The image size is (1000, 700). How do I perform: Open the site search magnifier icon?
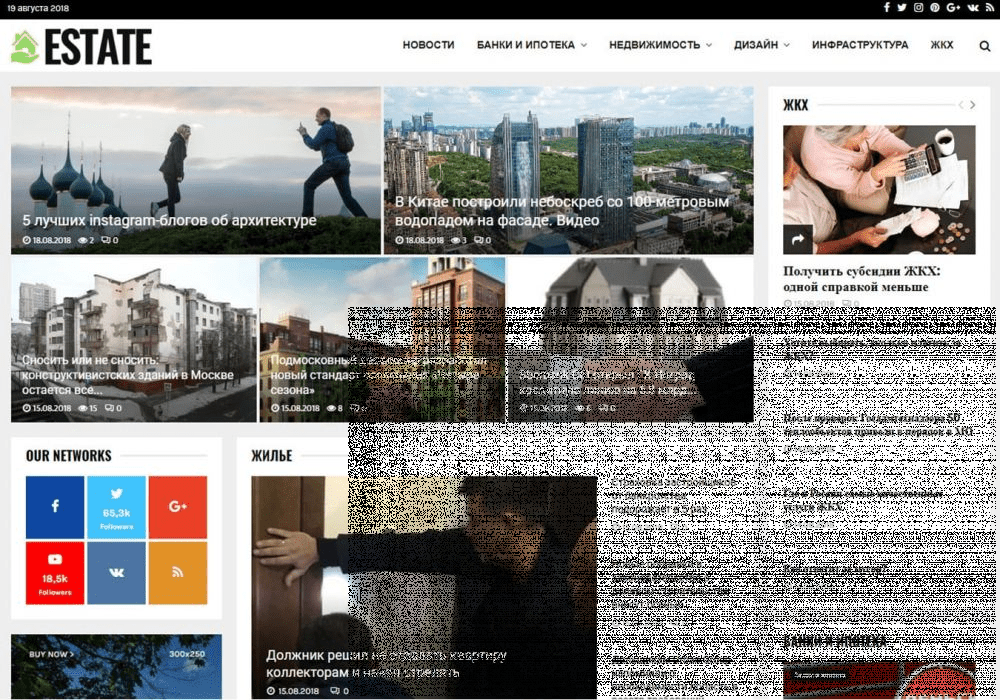[x=984, y=46]
